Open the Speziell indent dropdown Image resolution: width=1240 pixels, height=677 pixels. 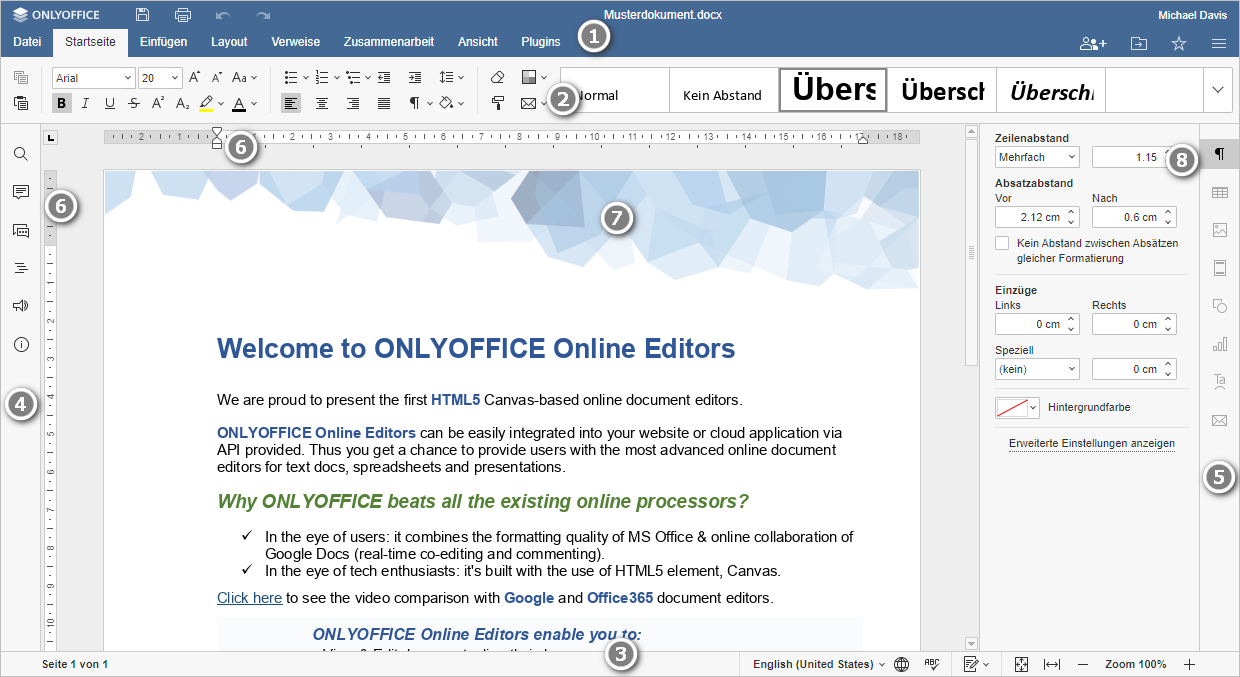1037,369
